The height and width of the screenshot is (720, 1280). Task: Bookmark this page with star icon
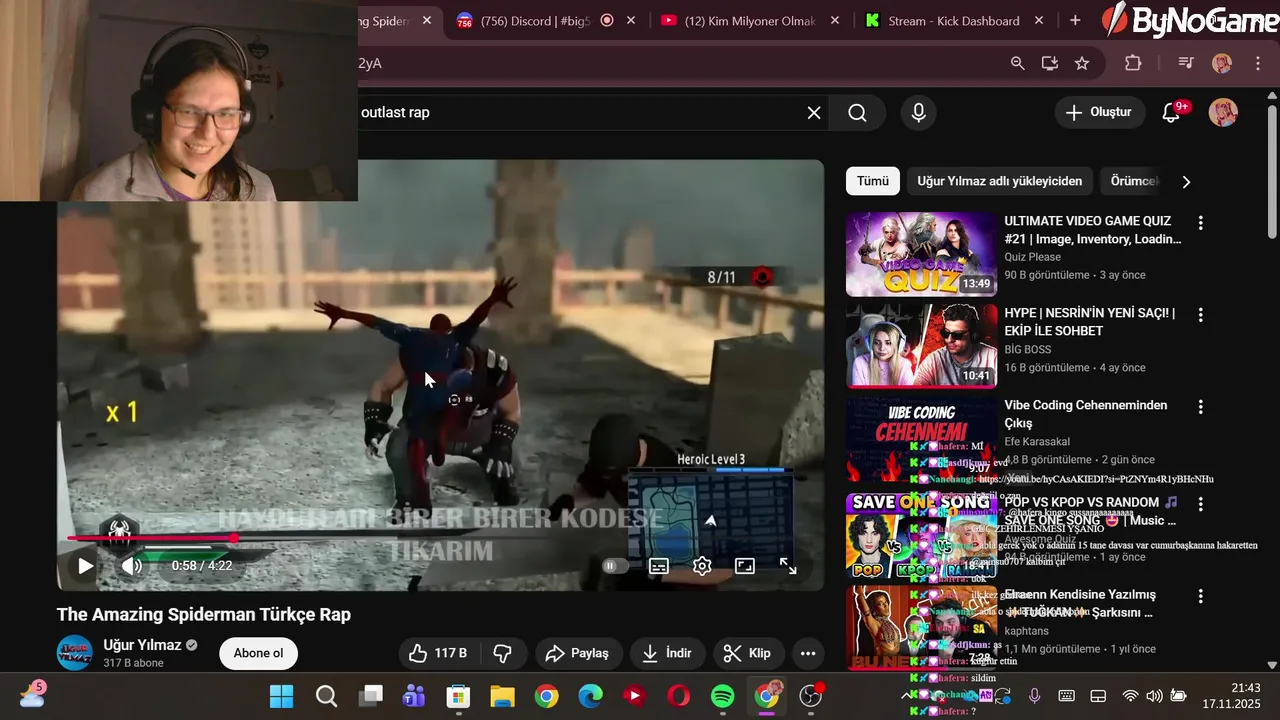coord(1082,63)
